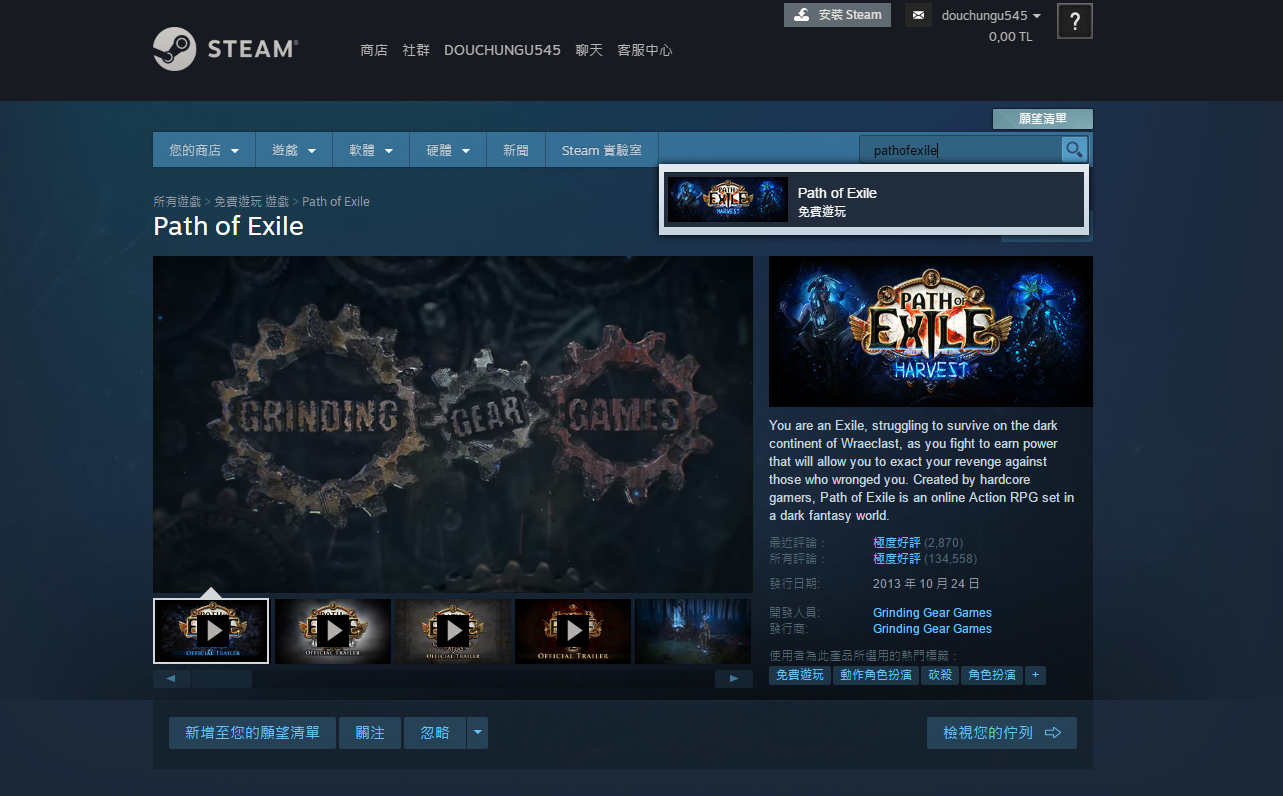The height and width of the screenshot is (796, 1283).
Task: Open the Steam 實驗室 tab
Action: click(x=602, y=150)
